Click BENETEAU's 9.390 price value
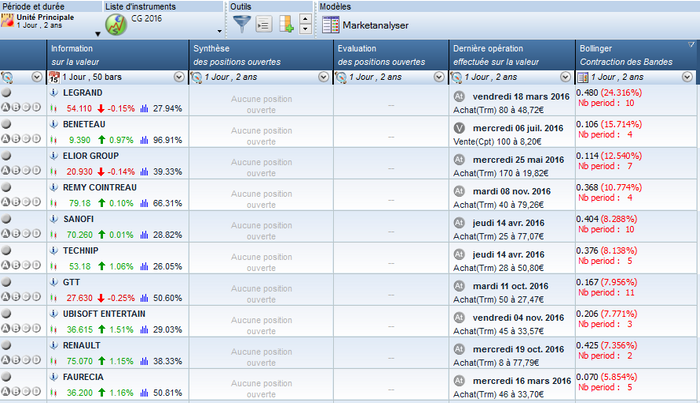700x403 pixels. [79, 140]
